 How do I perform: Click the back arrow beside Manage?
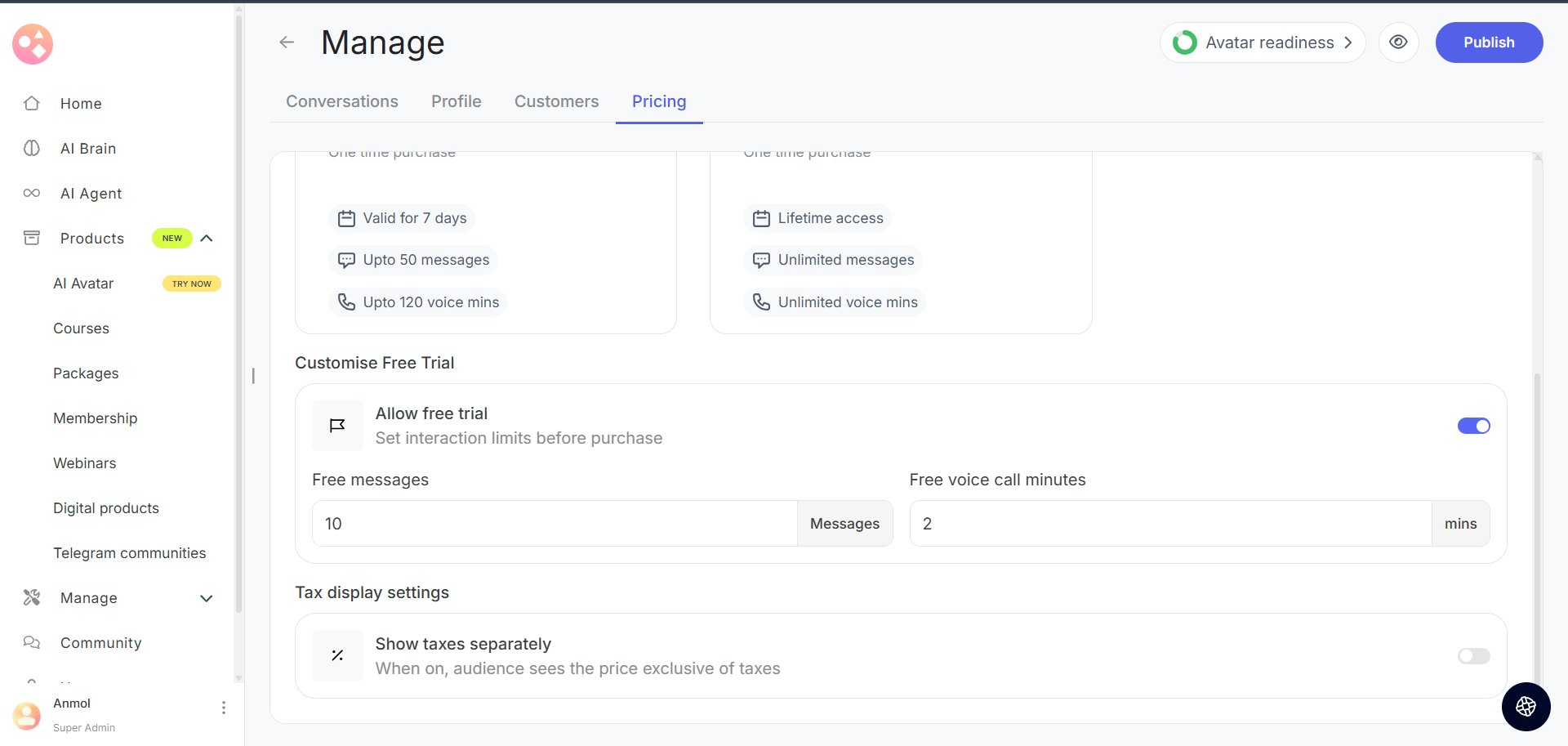pyautogui.click(x=287, y=42)
